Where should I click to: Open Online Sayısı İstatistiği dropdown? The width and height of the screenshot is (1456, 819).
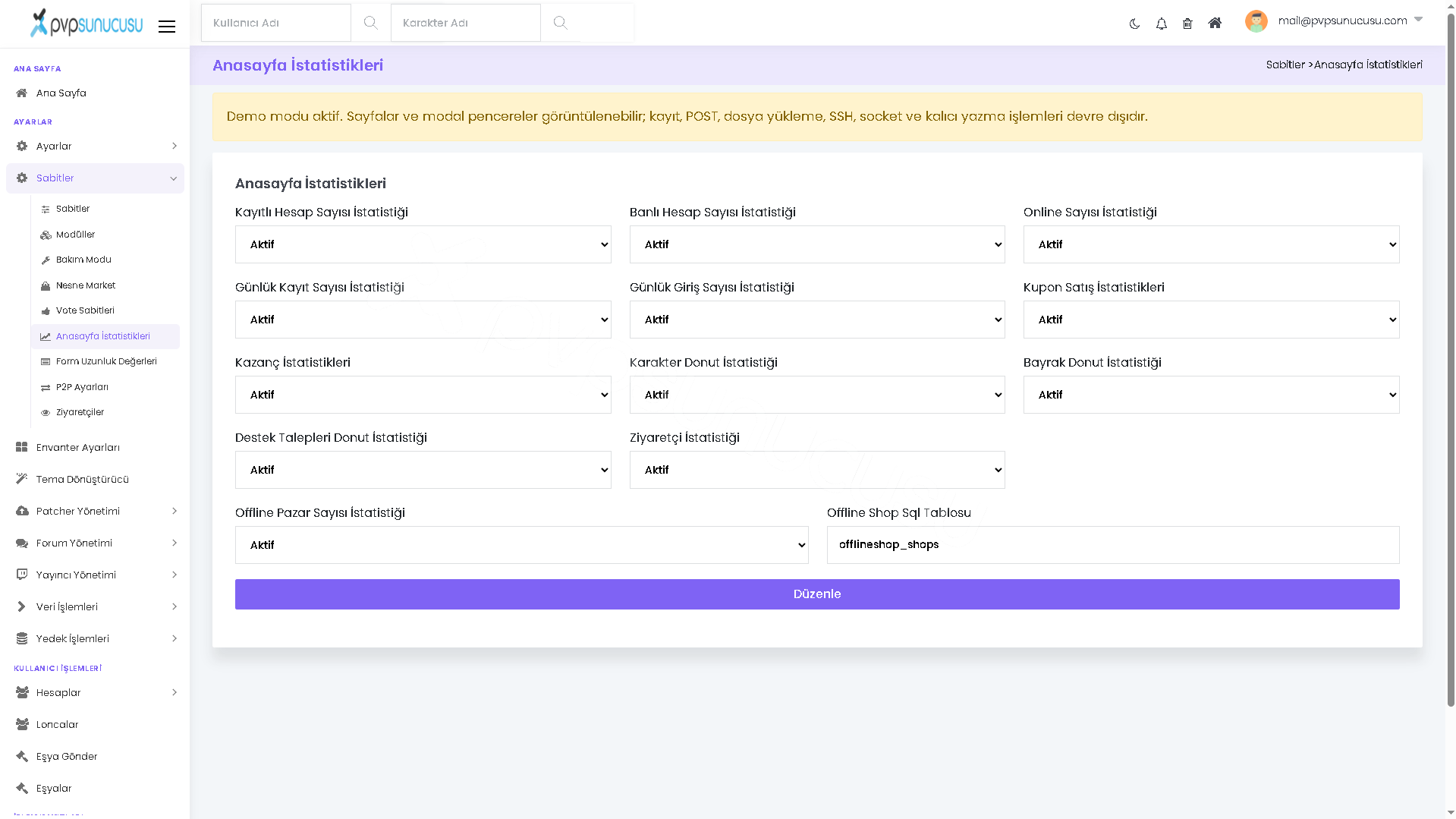(x=1211, y=244)
